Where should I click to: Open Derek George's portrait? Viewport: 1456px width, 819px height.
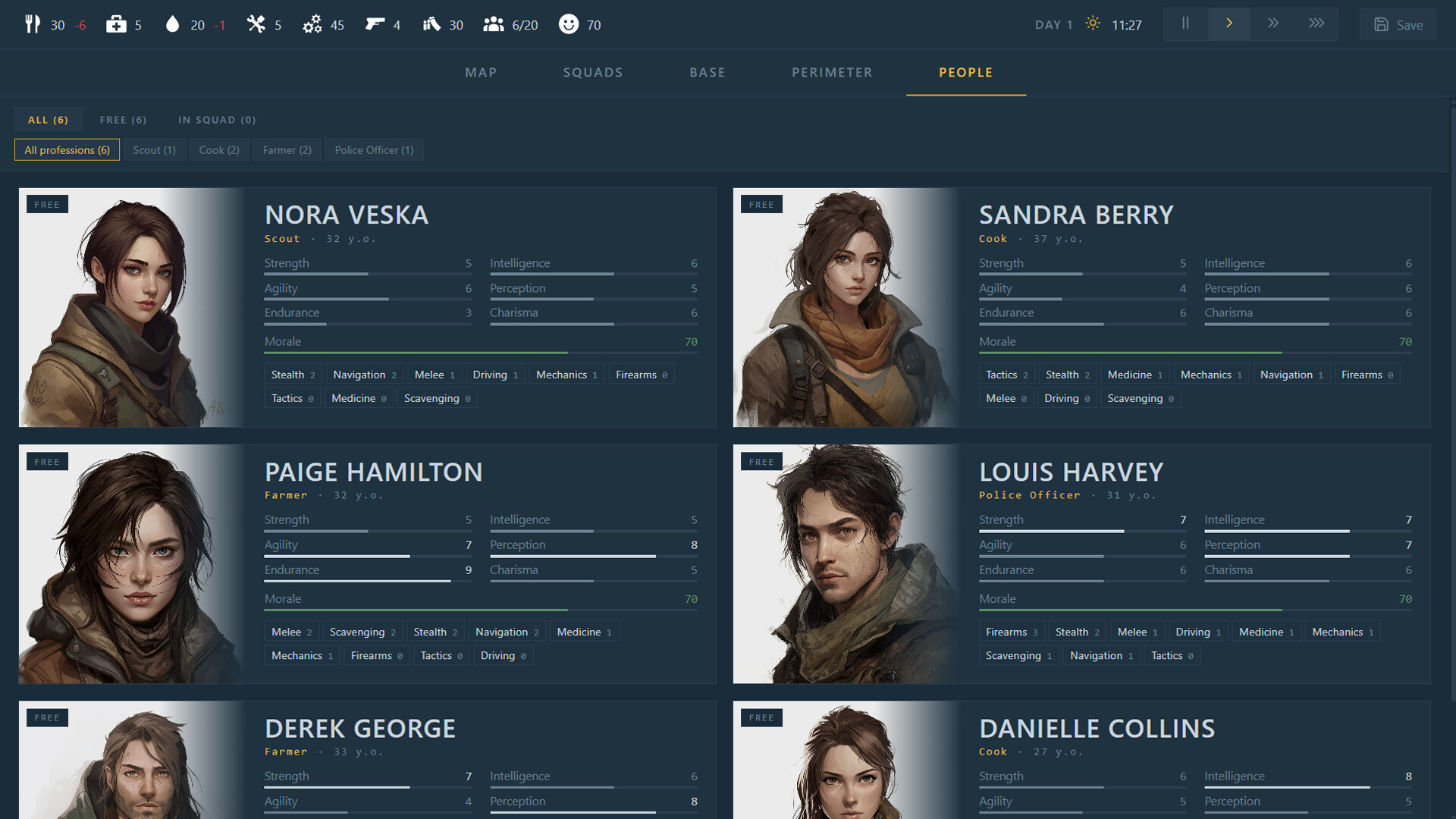click(131, 760)
